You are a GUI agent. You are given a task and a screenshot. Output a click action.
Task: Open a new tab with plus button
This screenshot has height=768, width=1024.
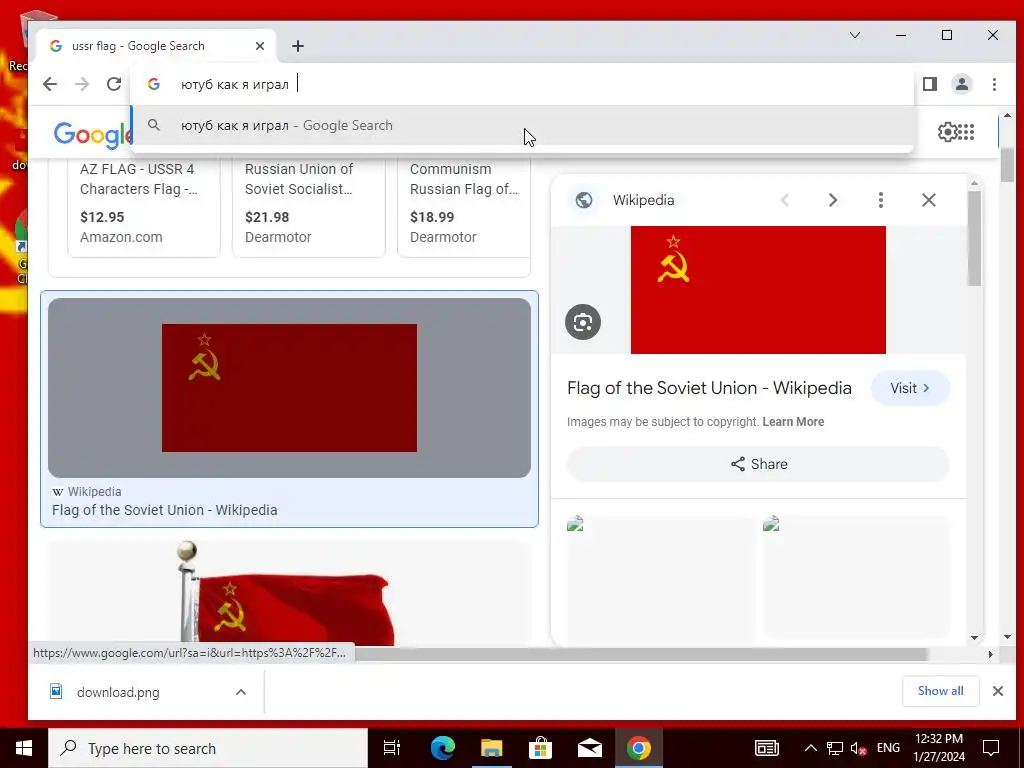click(x=298, y=46)
